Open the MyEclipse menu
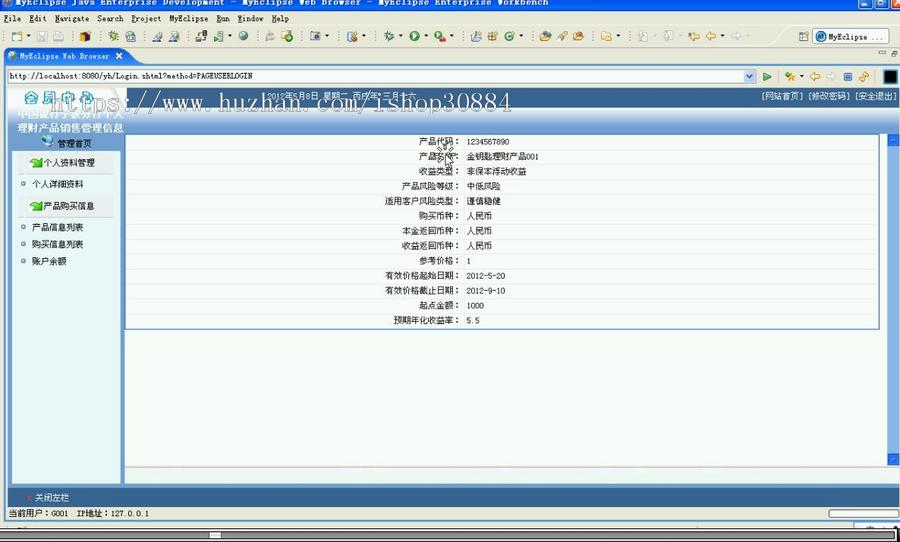Image resolution: width=900 pixels, height=542 pixels. (x=188, y=18)
